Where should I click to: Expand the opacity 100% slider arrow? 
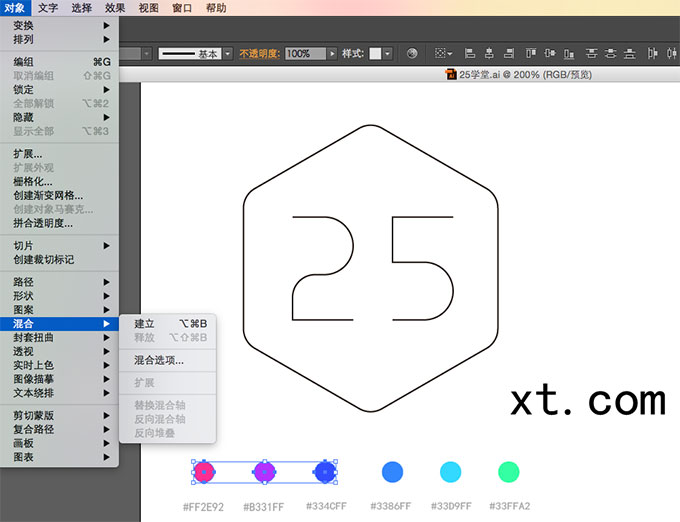click(x=332, y=53)
